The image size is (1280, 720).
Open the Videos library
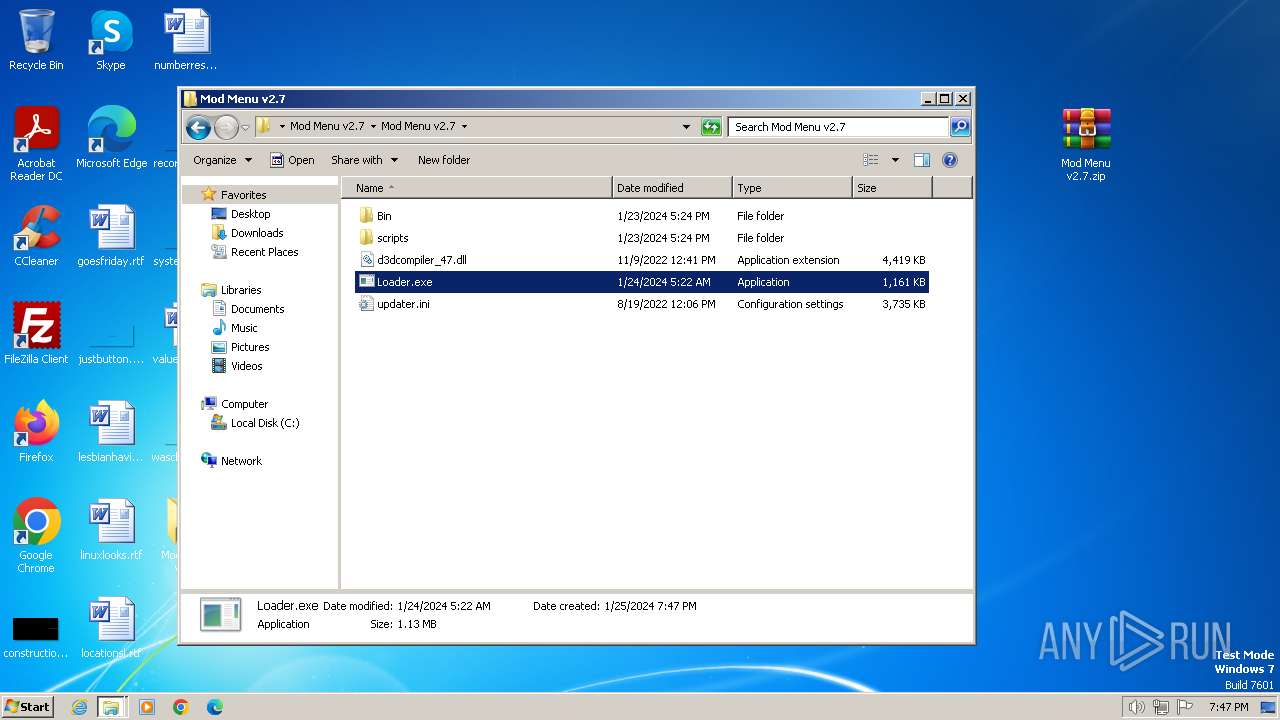[246, 366]
